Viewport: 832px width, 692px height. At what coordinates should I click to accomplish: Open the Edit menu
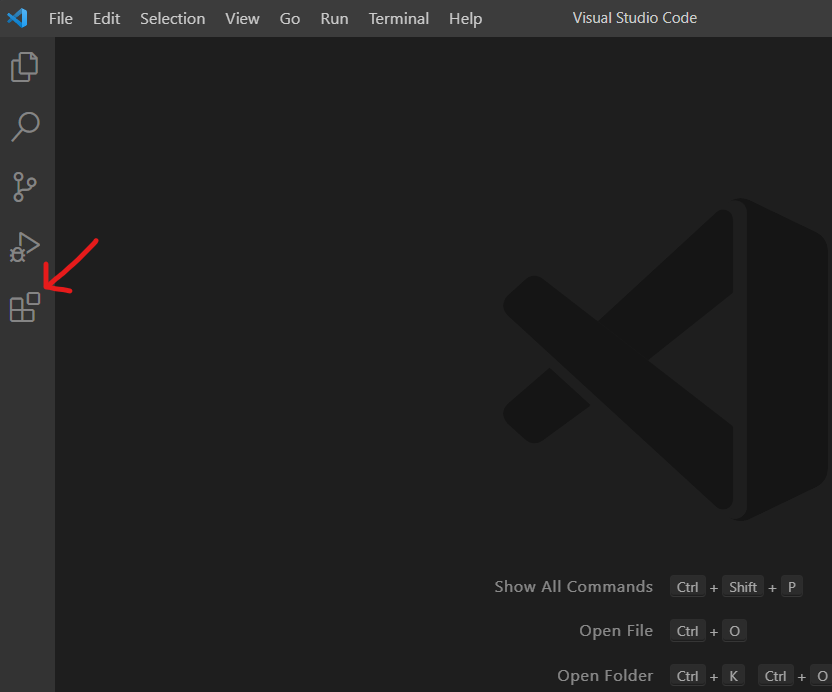106,18
